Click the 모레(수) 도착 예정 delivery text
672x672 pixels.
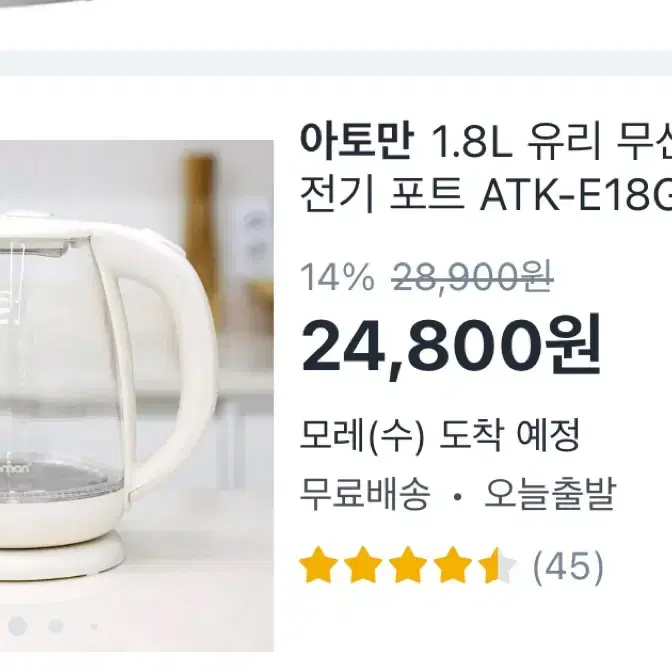tap(440, 434)
